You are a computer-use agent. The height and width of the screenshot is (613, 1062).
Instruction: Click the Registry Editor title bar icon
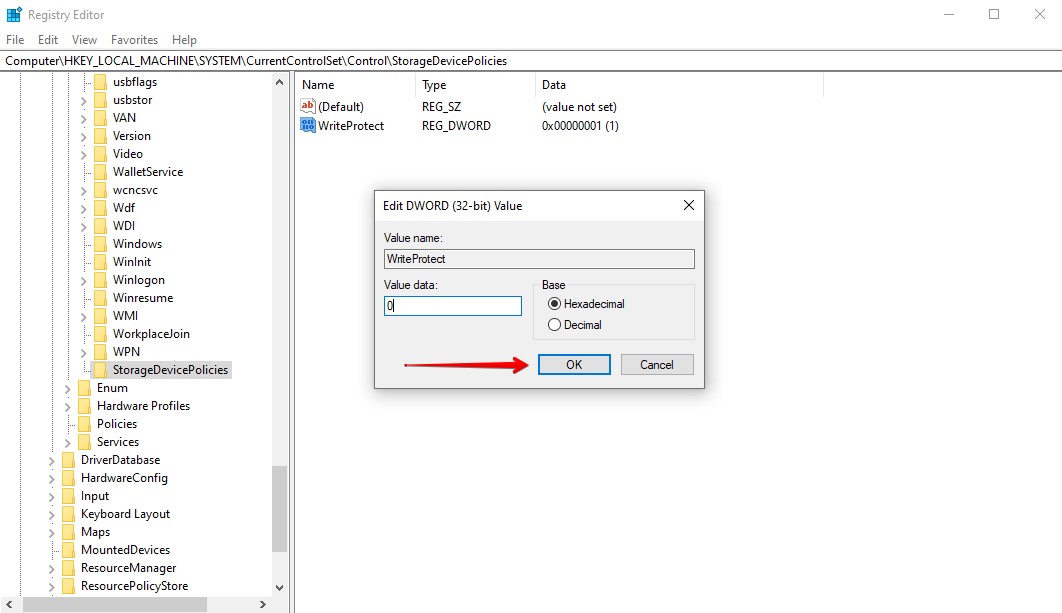point(14,14)
